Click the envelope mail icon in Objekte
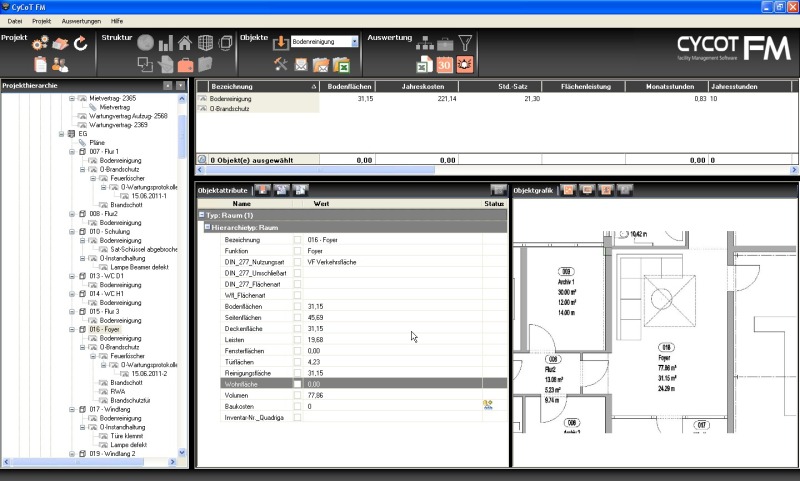The image size is (800, 481). point(301,65)
